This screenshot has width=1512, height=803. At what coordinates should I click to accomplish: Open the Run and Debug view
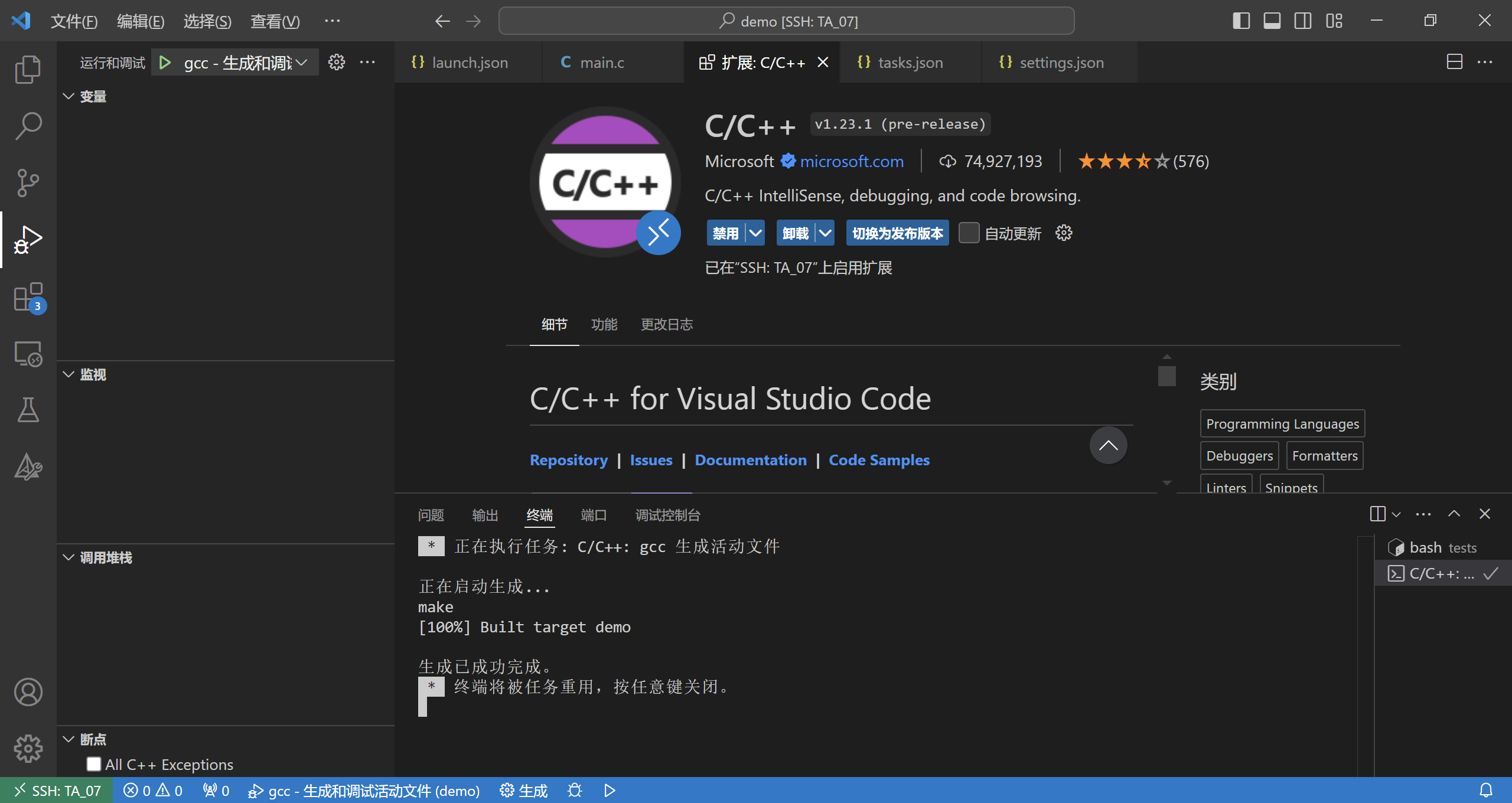[x=28, y=239]
